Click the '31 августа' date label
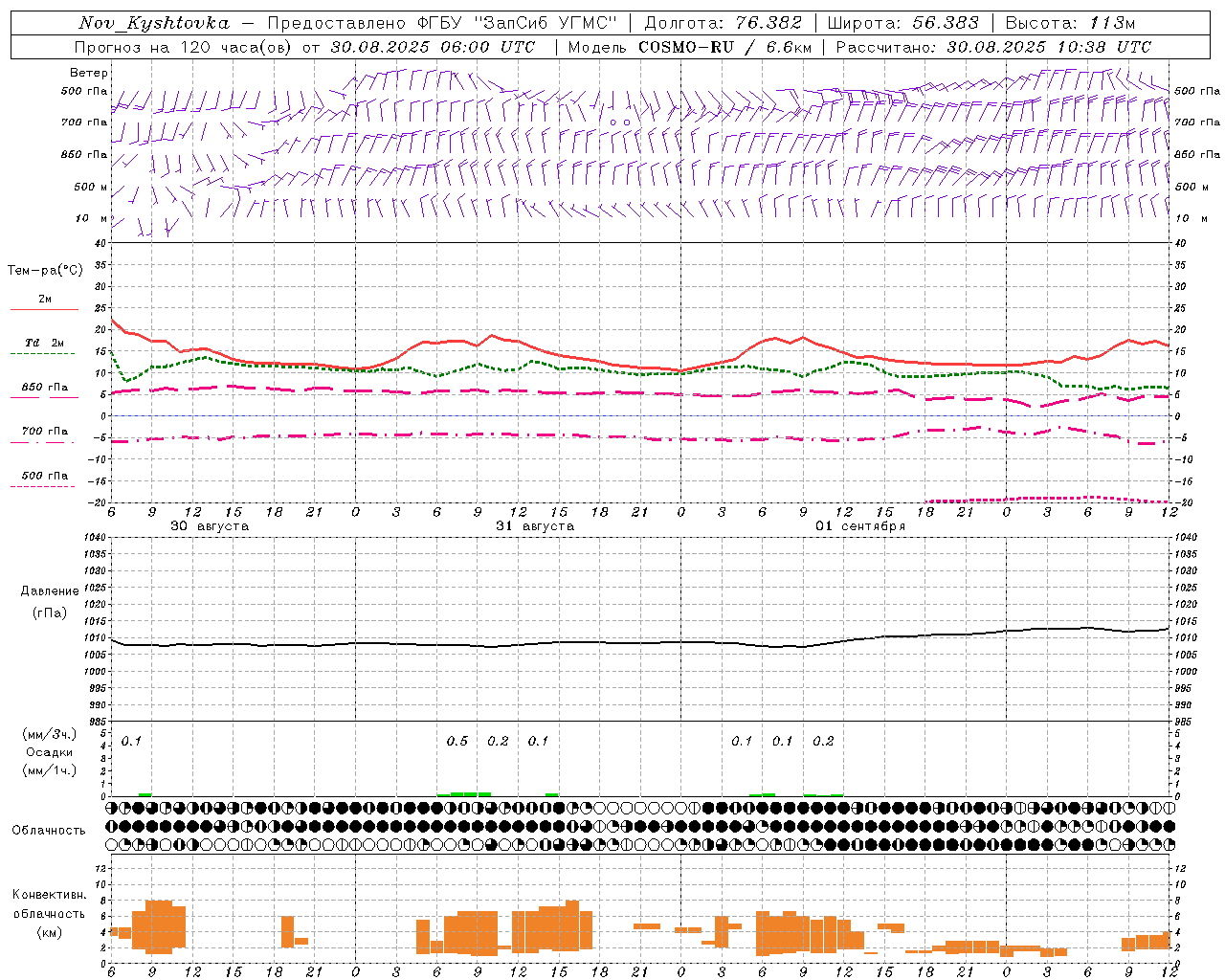Viewport: 1225px width, 980px height. tap(535, 526)
